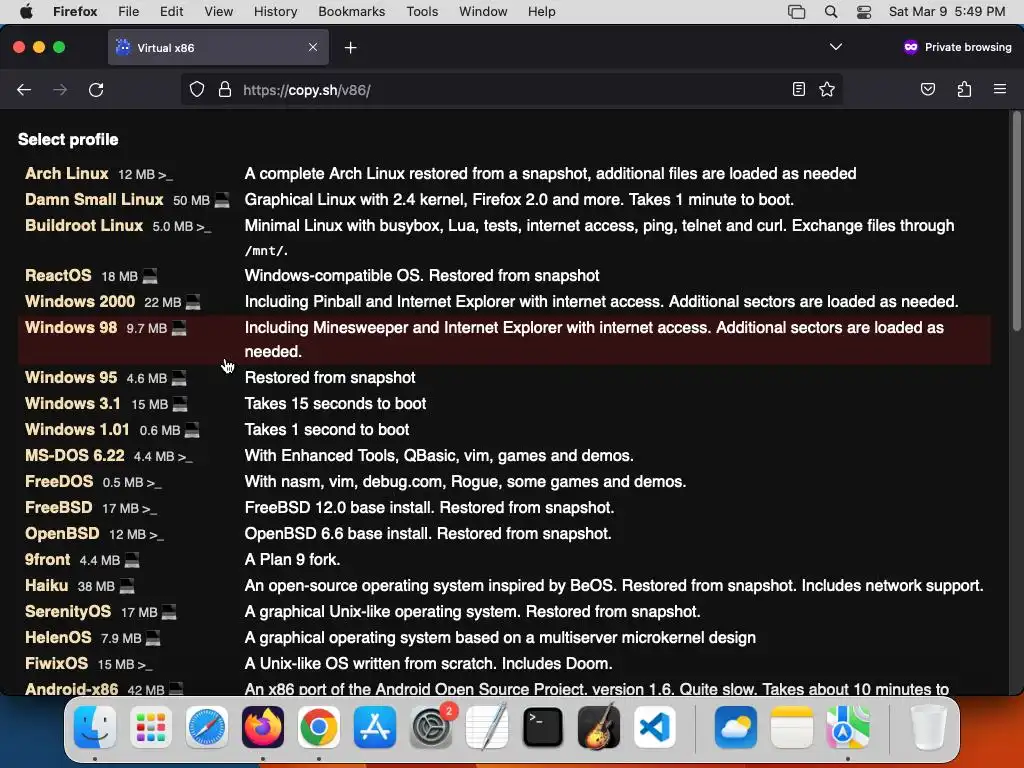Start the FreeBSD profile
This screenshot has height=768, width=1024.
point(58,507)
